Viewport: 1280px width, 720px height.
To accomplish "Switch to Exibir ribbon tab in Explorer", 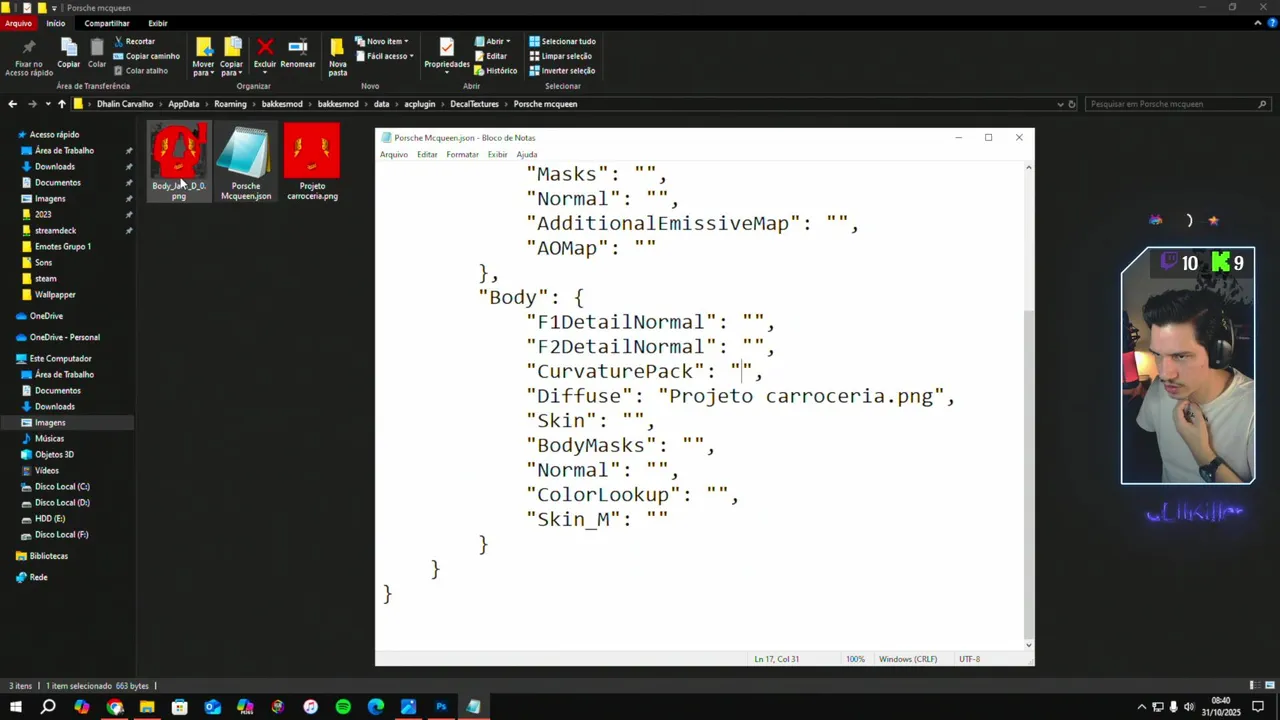I will 158,23.
